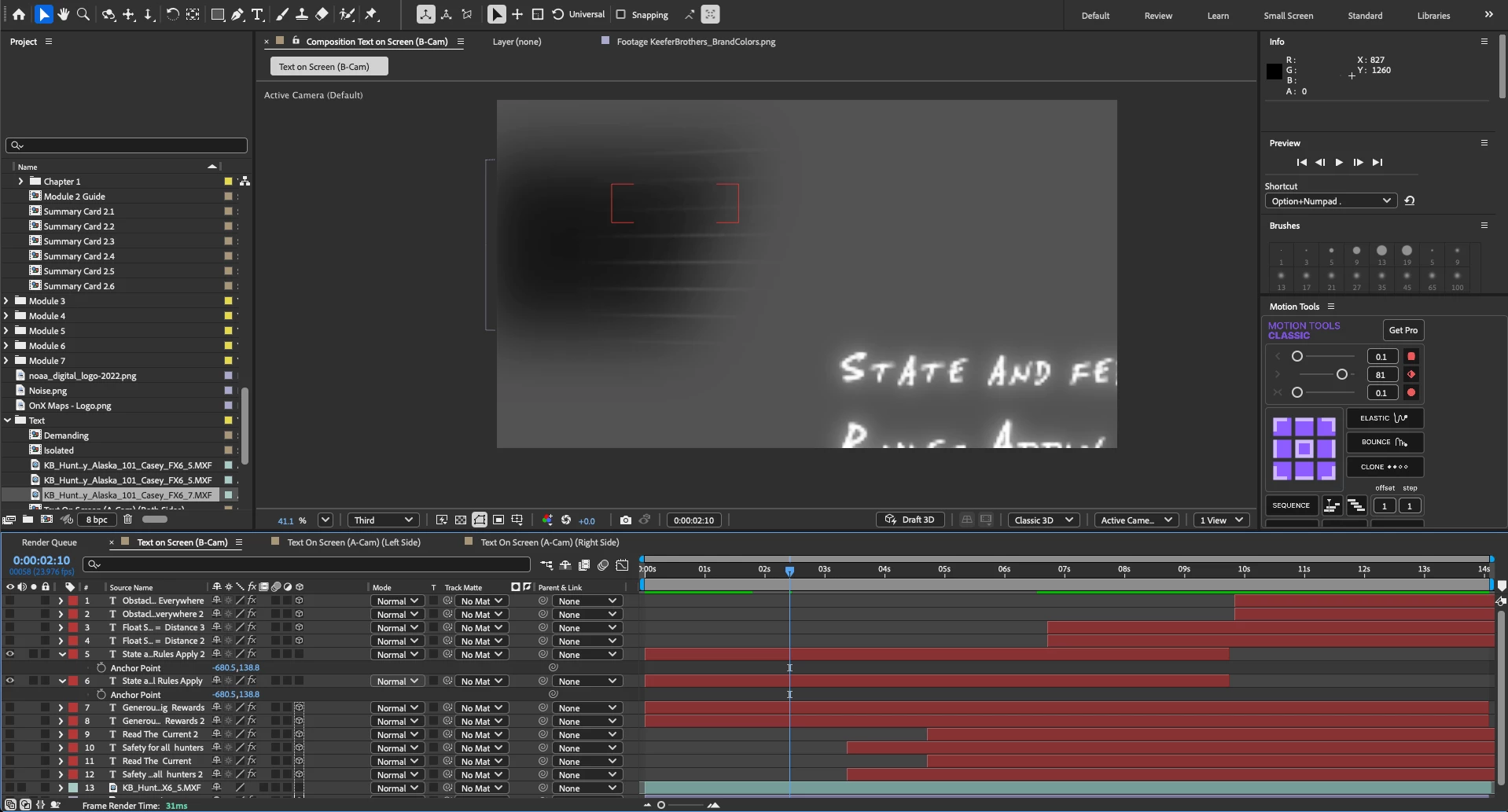Switch to the Review workspace
The height and width of the screenshot is (812, 1508).
click(1158, 16)
